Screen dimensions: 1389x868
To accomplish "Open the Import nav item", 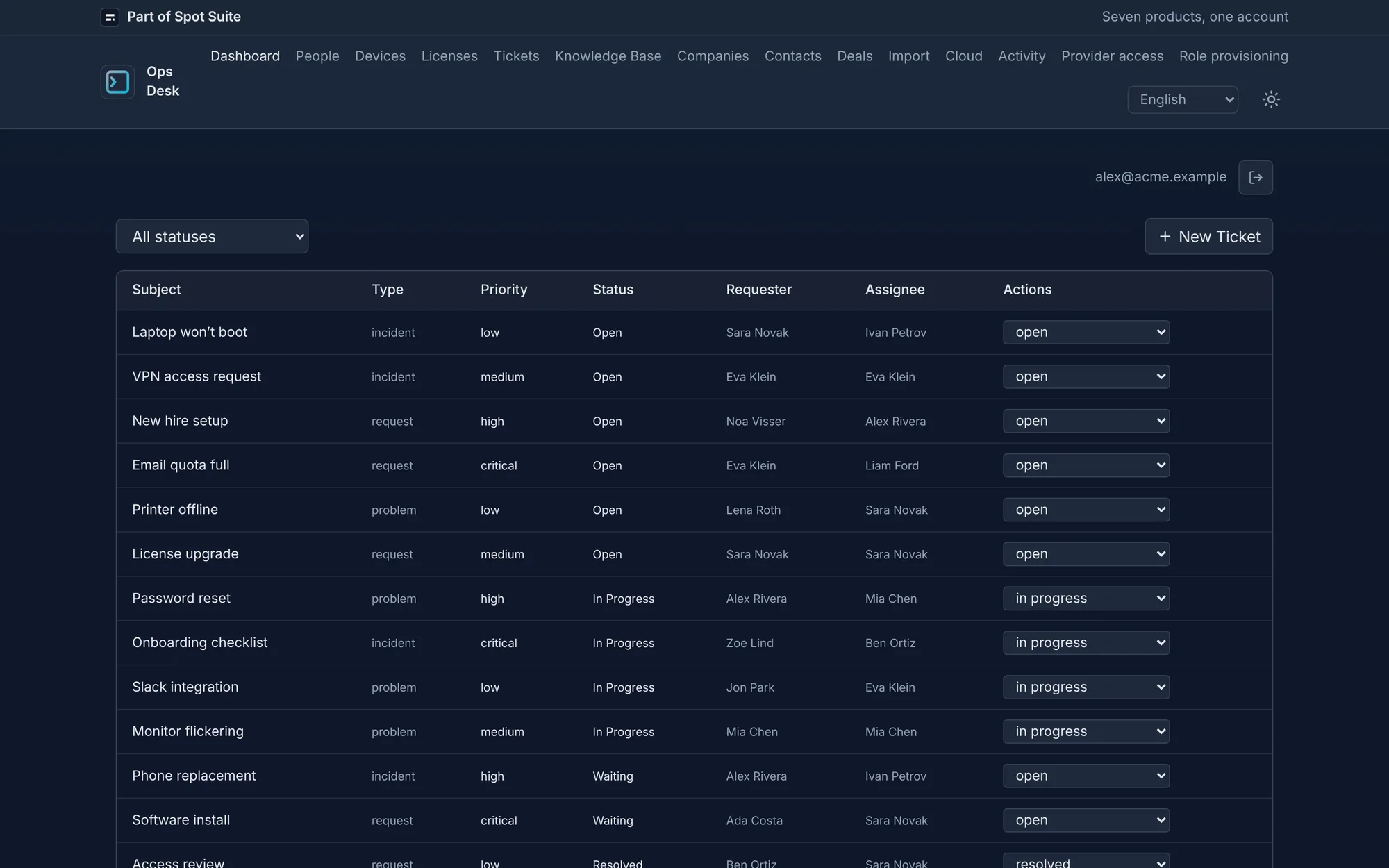I will point(908,56).
